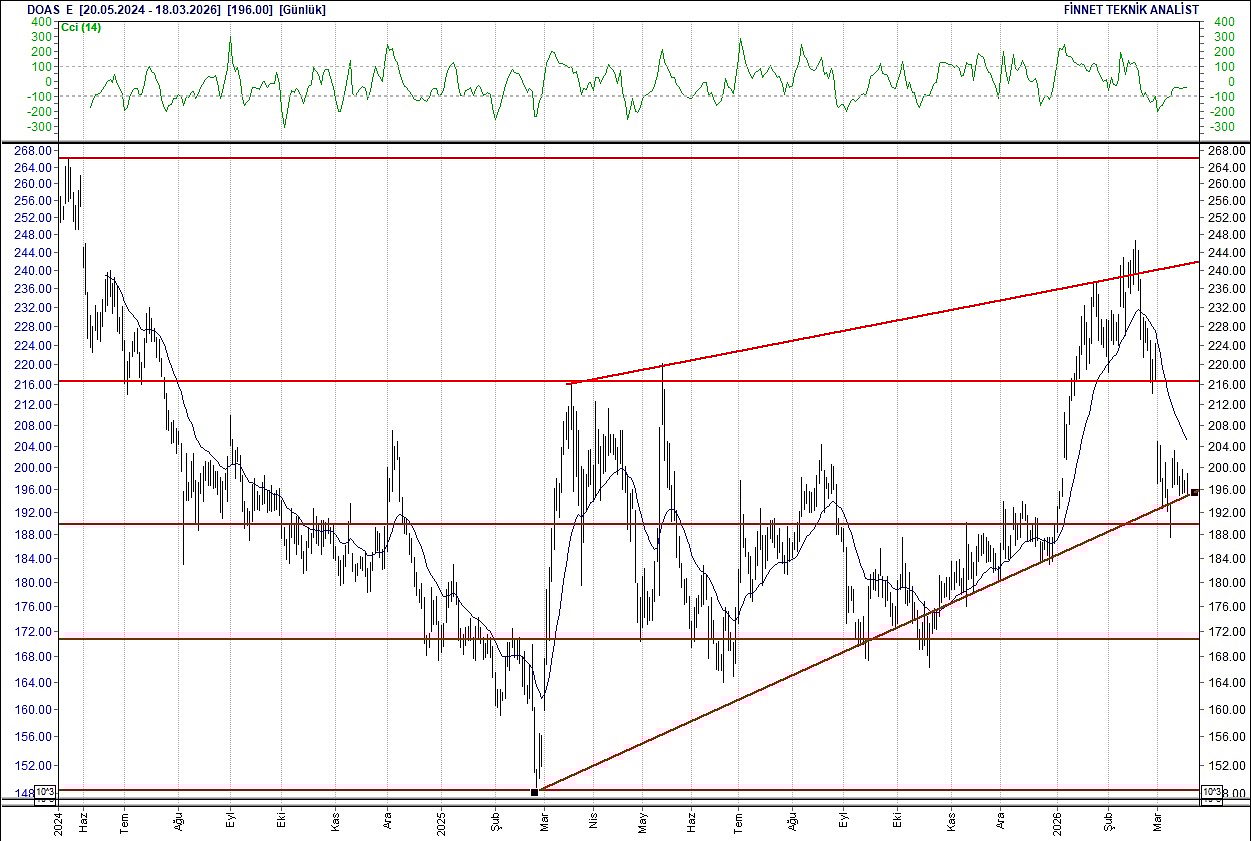
Task: Toggle the left 10^3 scale box
Action: tap(43, 791)
